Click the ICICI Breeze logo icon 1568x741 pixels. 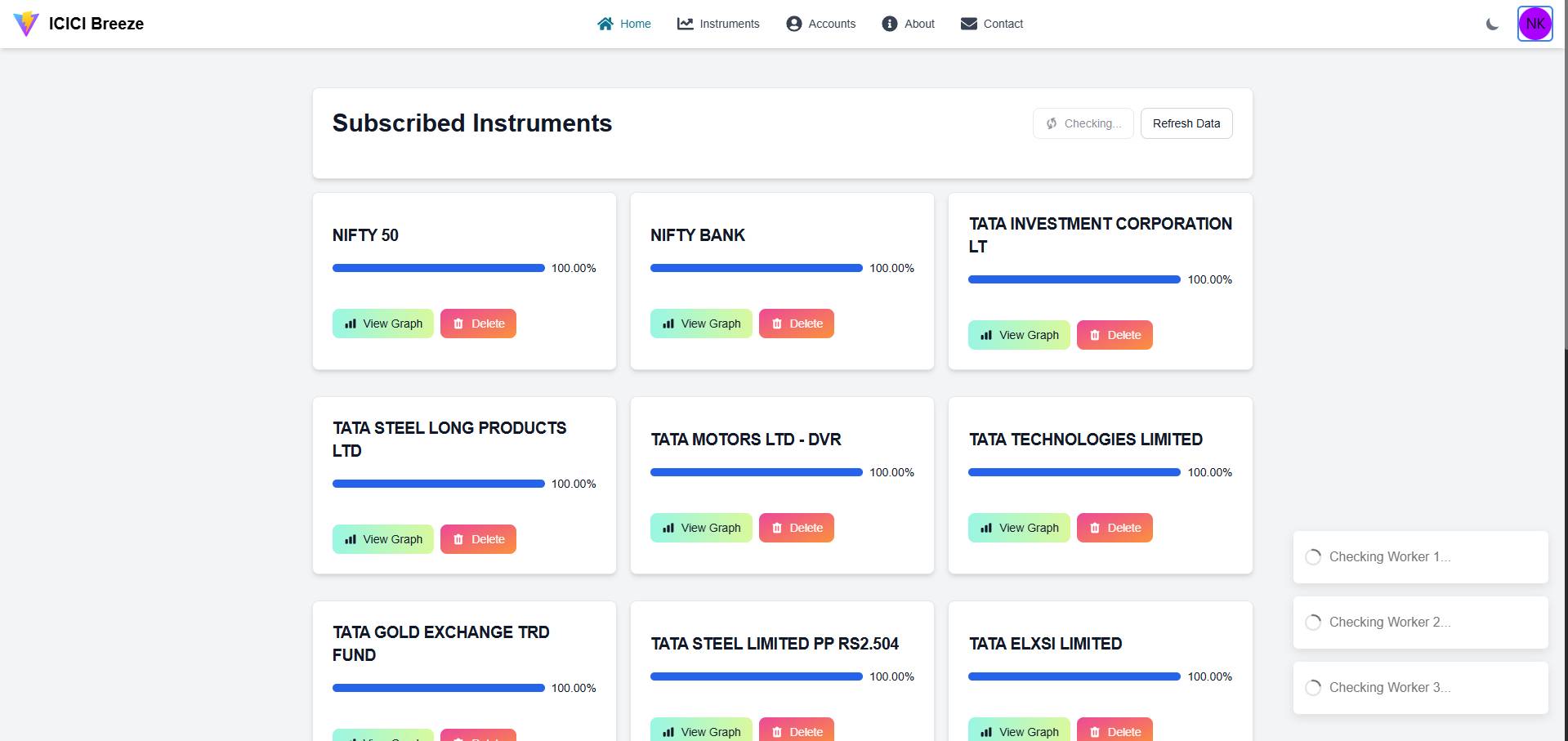pos(26,24)
